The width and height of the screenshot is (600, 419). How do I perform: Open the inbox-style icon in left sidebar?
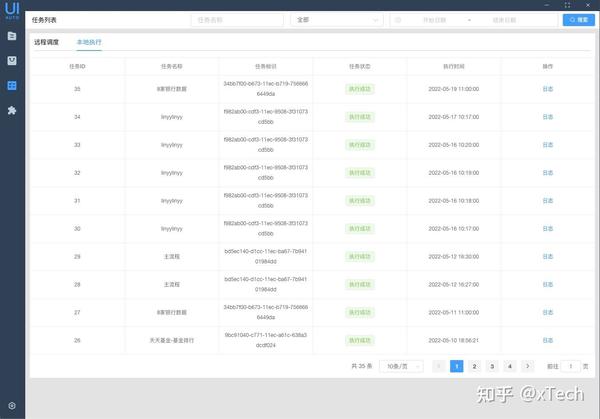[x=12, y=60]
